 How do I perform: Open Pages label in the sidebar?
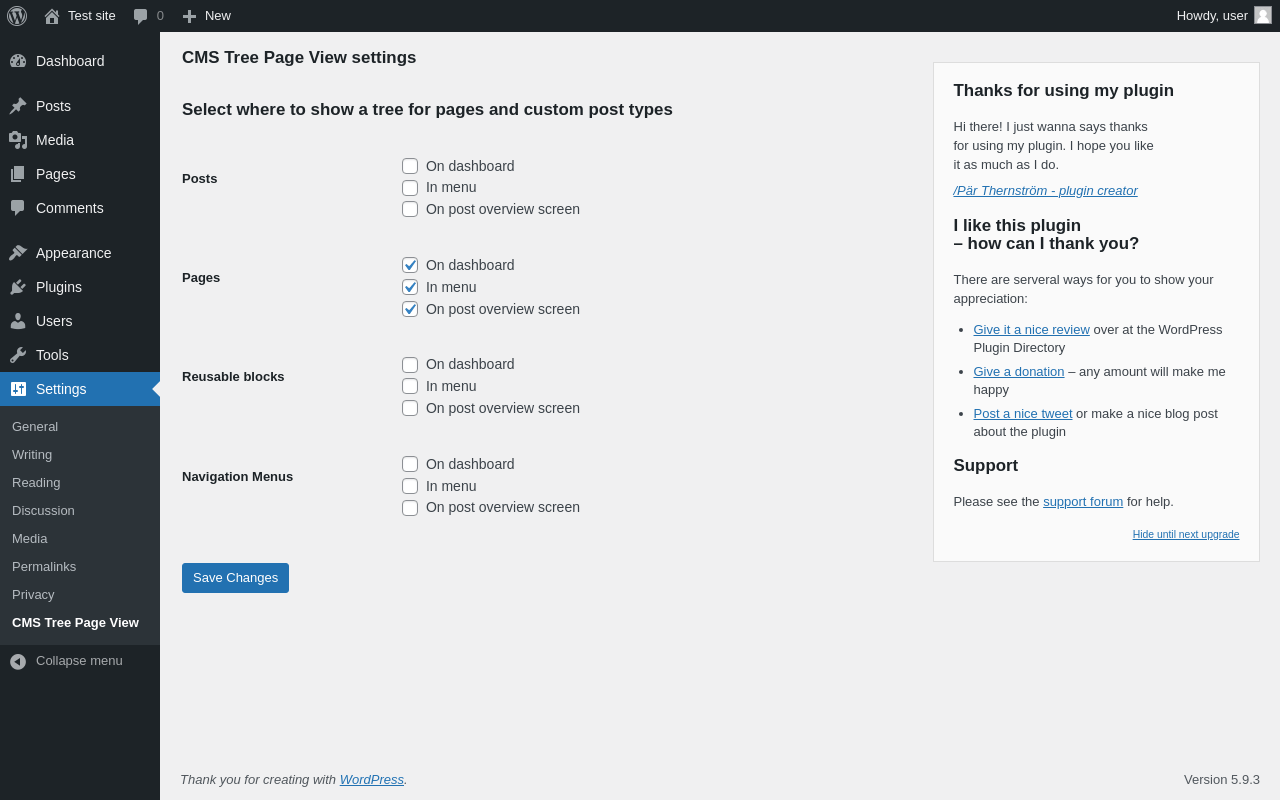[56, 174]
